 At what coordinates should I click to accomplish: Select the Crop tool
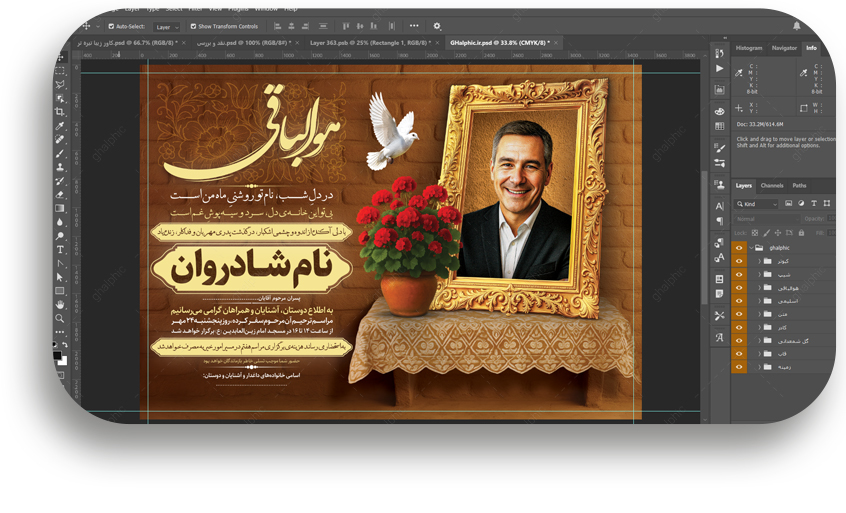click(x=60, y=113)
